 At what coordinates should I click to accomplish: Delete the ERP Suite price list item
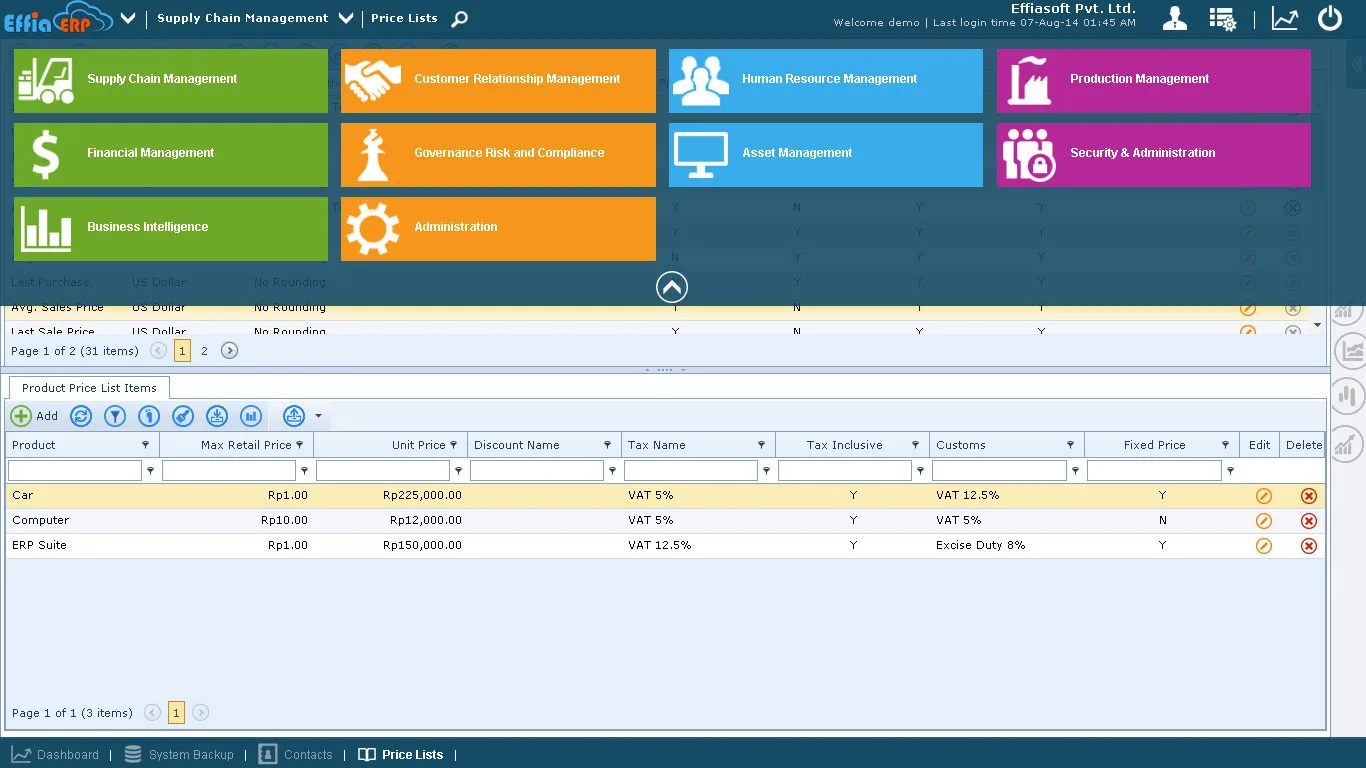tap(1309, 546)
